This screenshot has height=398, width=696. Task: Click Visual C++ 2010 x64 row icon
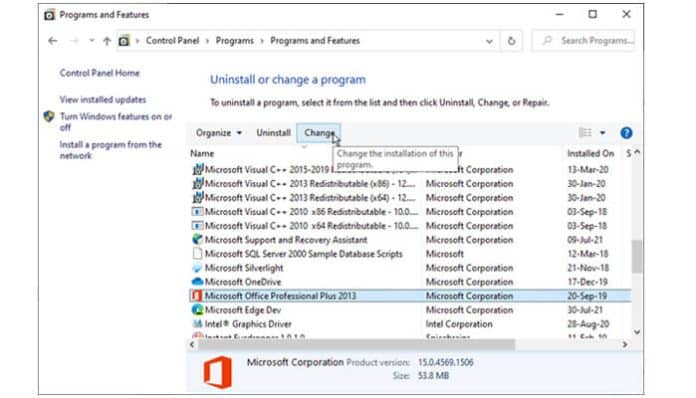pyautogui.click(x=198, y=226)
